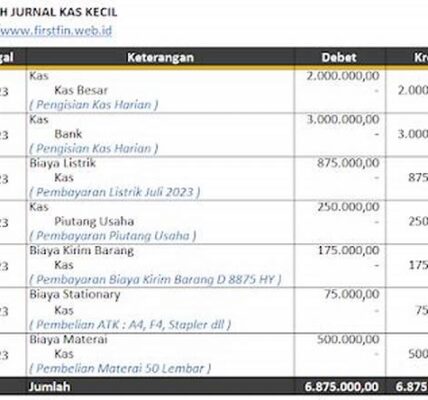Viewport: 428px width, 400px height.
Task: Select the debit value 500.000,00
Action: coord(348,339)
